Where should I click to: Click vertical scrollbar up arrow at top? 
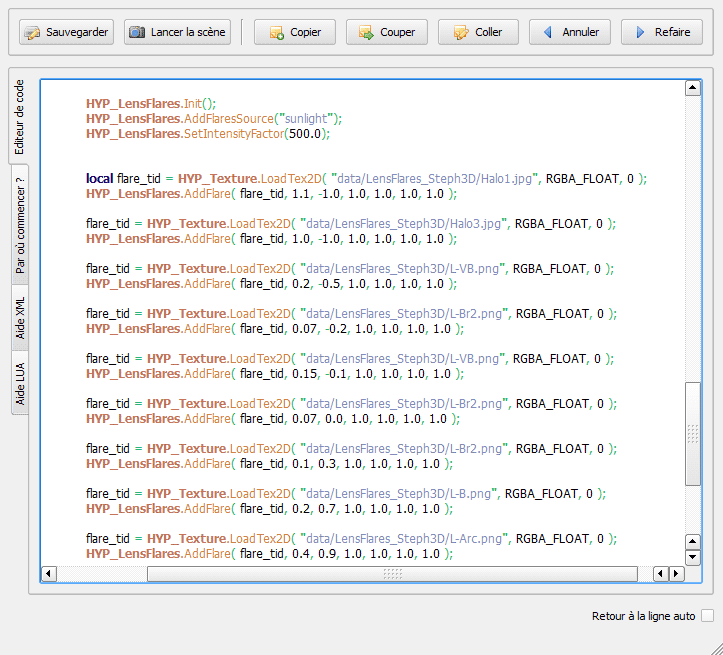click(693, 88)
